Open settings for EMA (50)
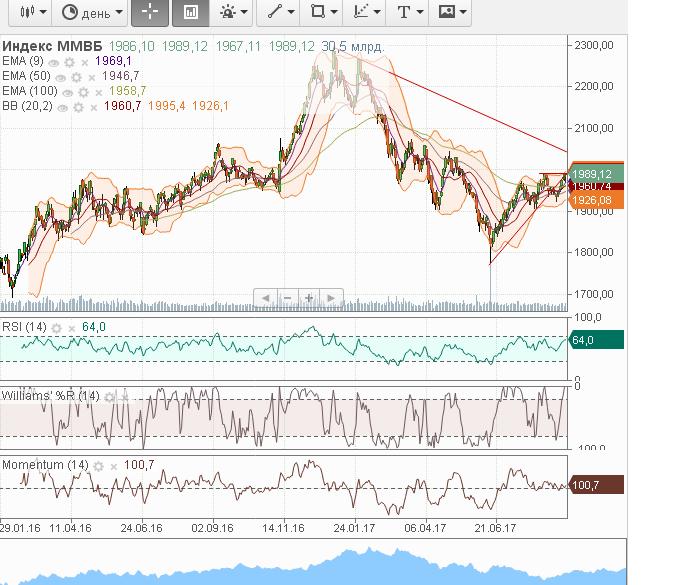 [76, 78]
